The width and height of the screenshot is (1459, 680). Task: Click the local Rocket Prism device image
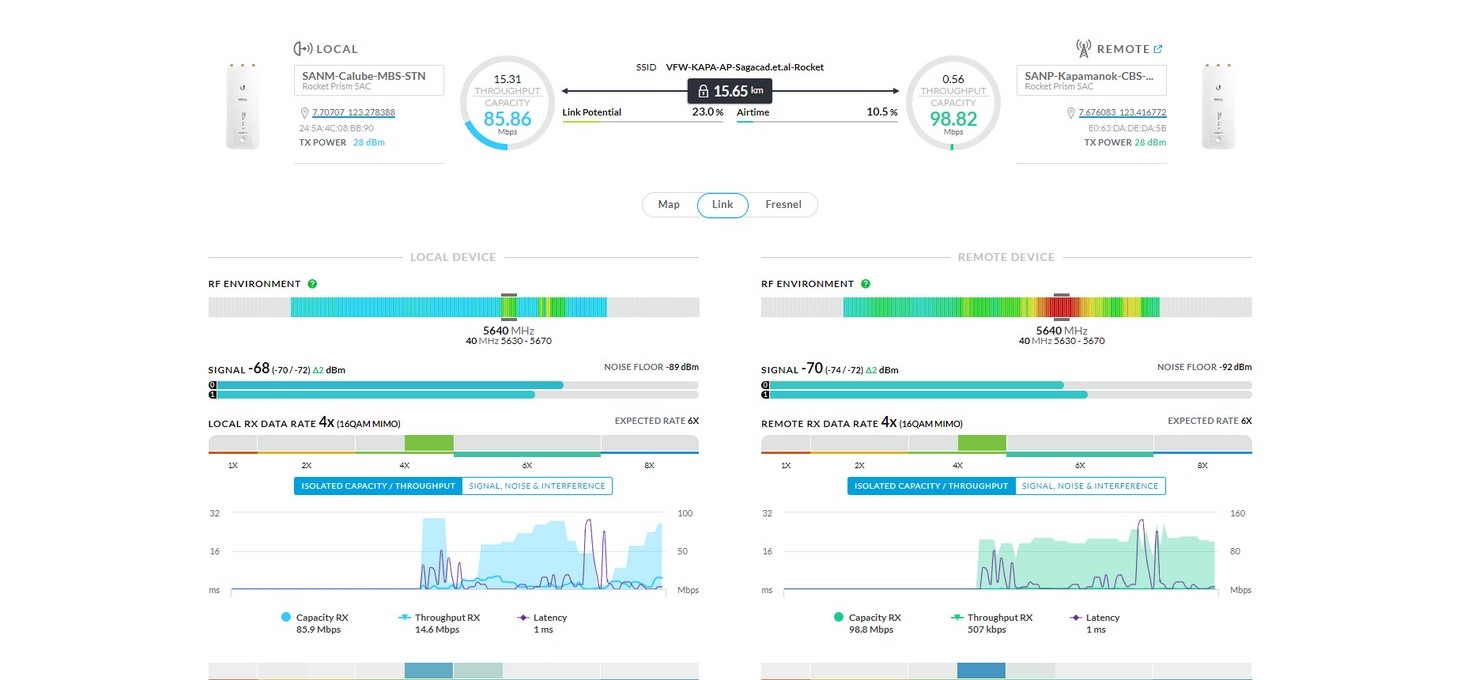242,106
